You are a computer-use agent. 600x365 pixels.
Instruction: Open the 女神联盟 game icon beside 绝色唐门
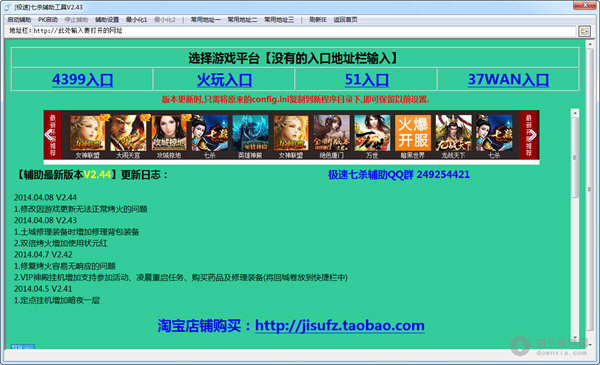[x=291, y=134]
